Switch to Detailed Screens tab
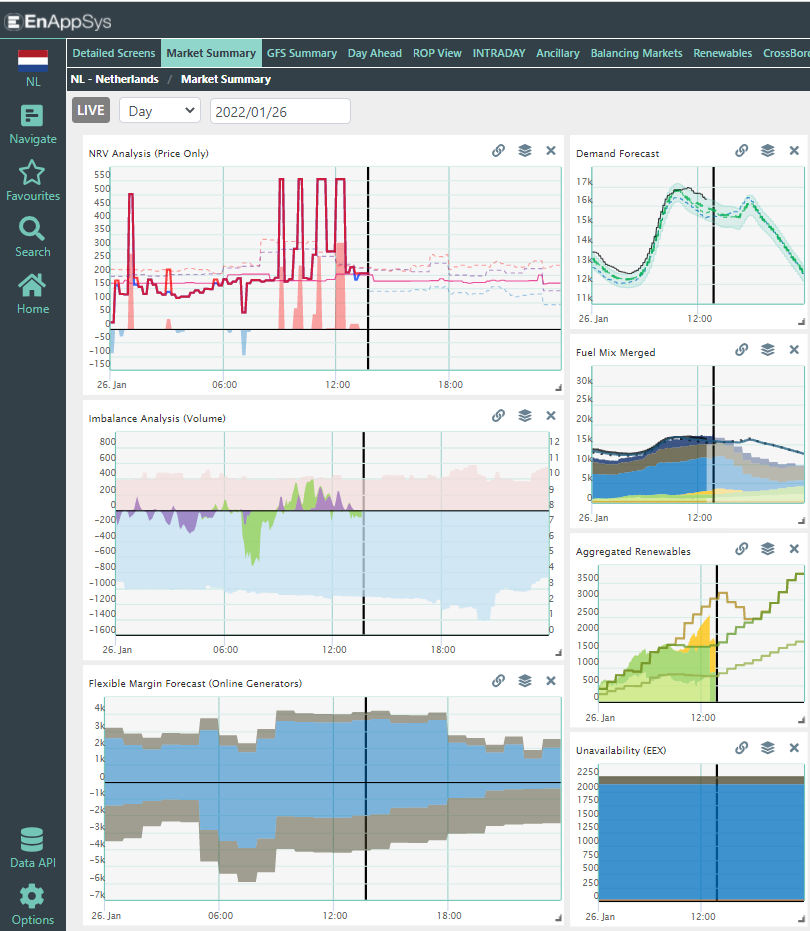 (x=113, y=53)
